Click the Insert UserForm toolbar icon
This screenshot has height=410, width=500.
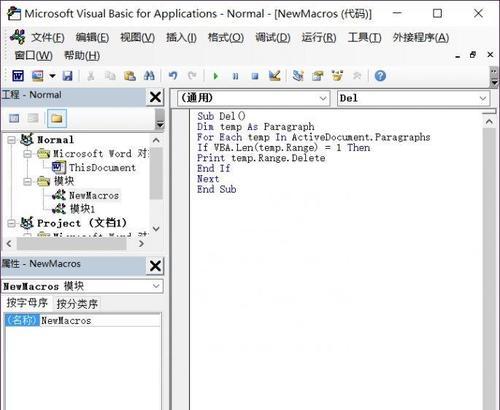[x=38, y=76]
